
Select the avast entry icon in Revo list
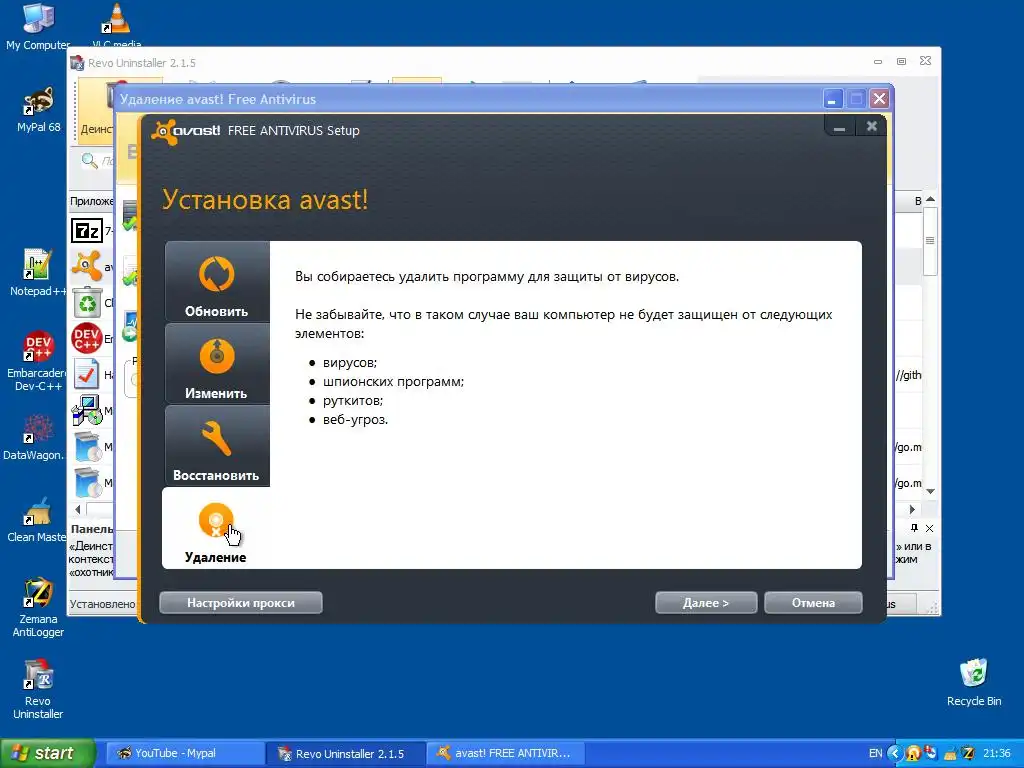(87, 266)
